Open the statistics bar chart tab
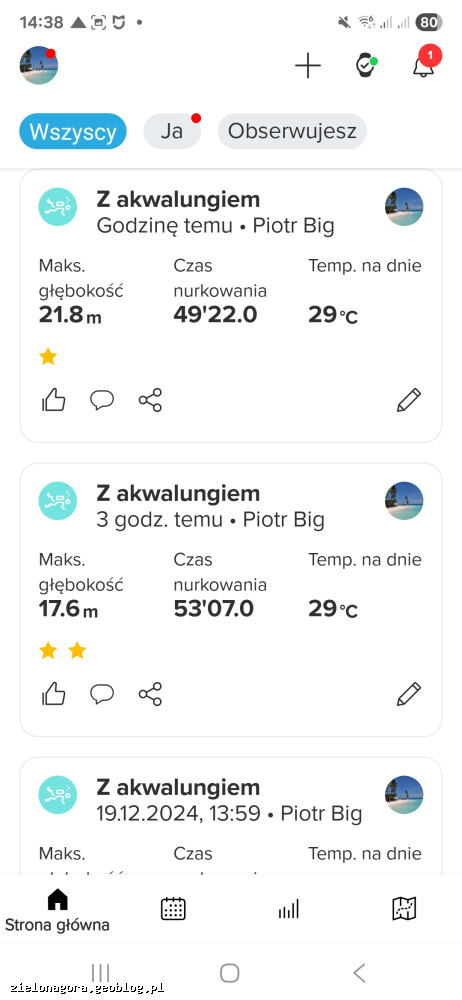 coord(288,908)
